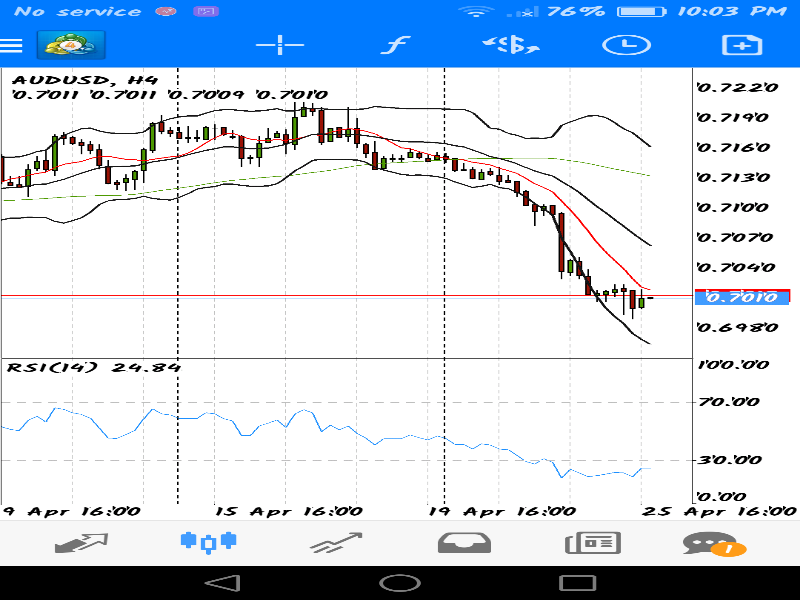Tap the purple notification icon in status bar
The image size is (800, 600).
tap(206, 11)
